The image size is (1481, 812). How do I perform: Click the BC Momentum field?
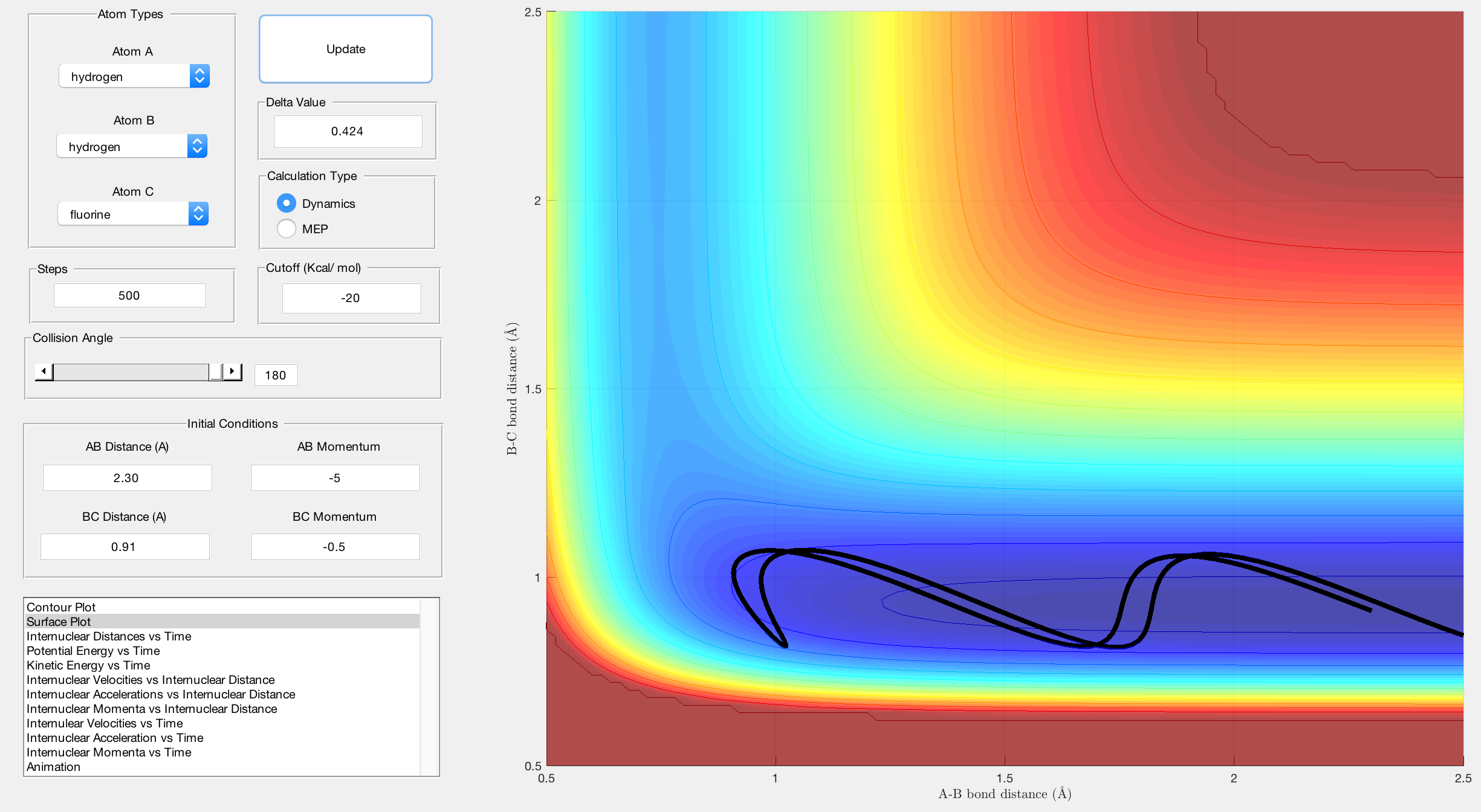click(335, 547)
